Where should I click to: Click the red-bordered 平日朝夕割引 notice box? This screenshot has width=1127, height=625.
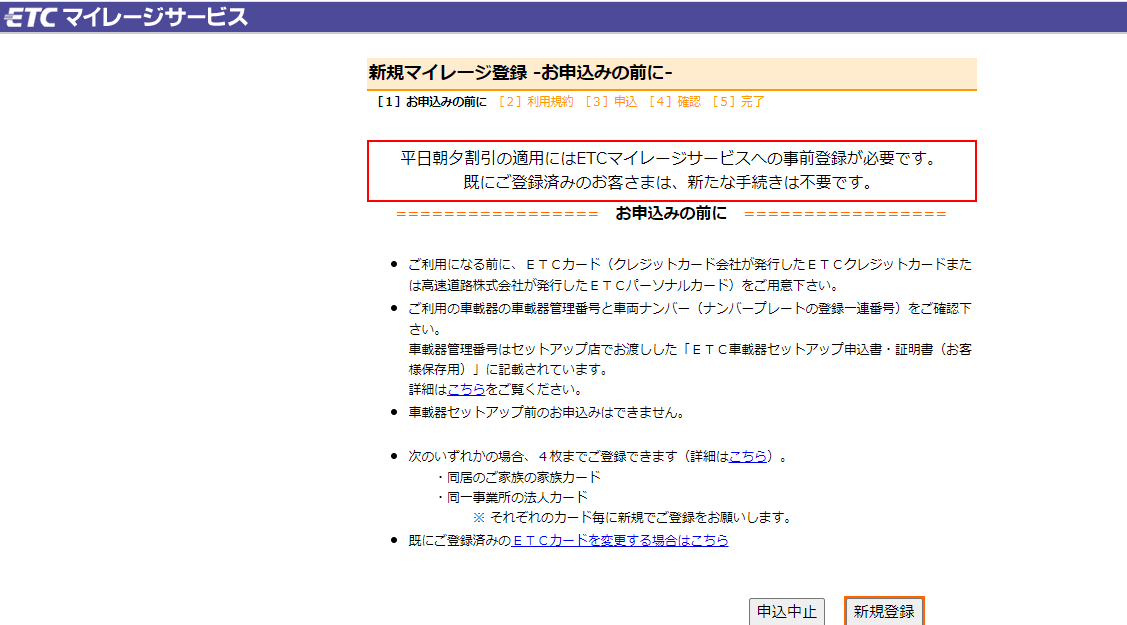tap(671, 171)
